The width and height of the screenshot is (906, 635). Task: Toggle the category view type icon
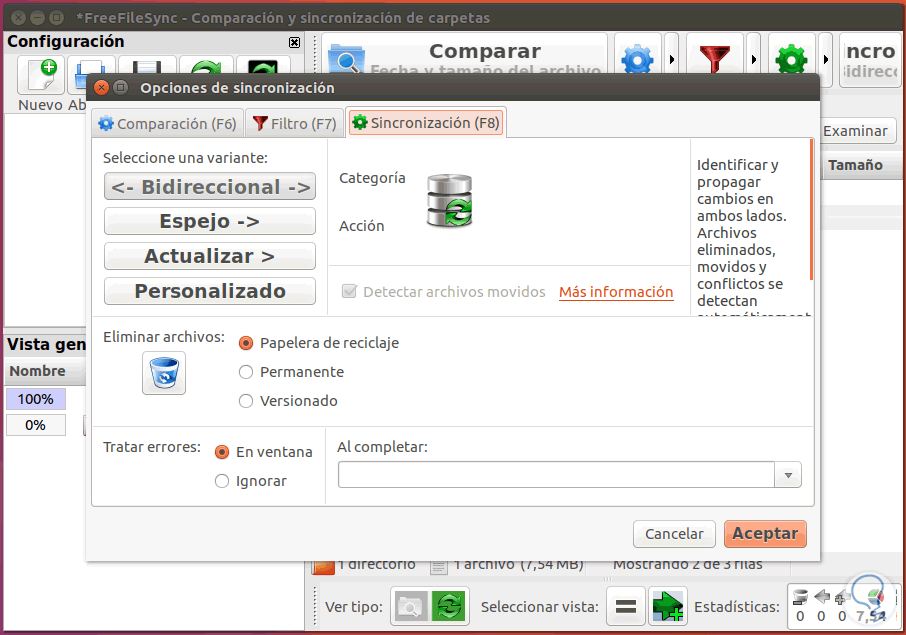tap(410, 607)
